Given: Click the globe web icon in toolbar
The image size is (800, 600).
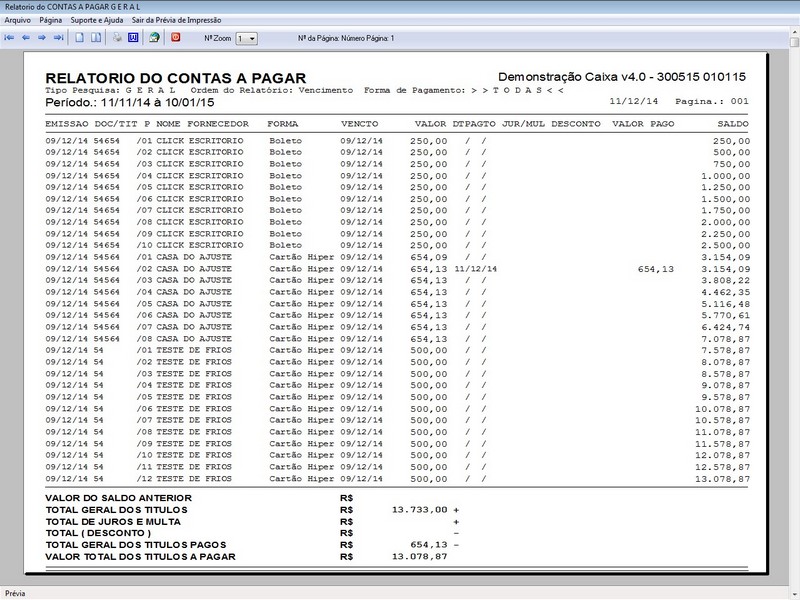Looking at the screenshot, I should click(154, 38).
